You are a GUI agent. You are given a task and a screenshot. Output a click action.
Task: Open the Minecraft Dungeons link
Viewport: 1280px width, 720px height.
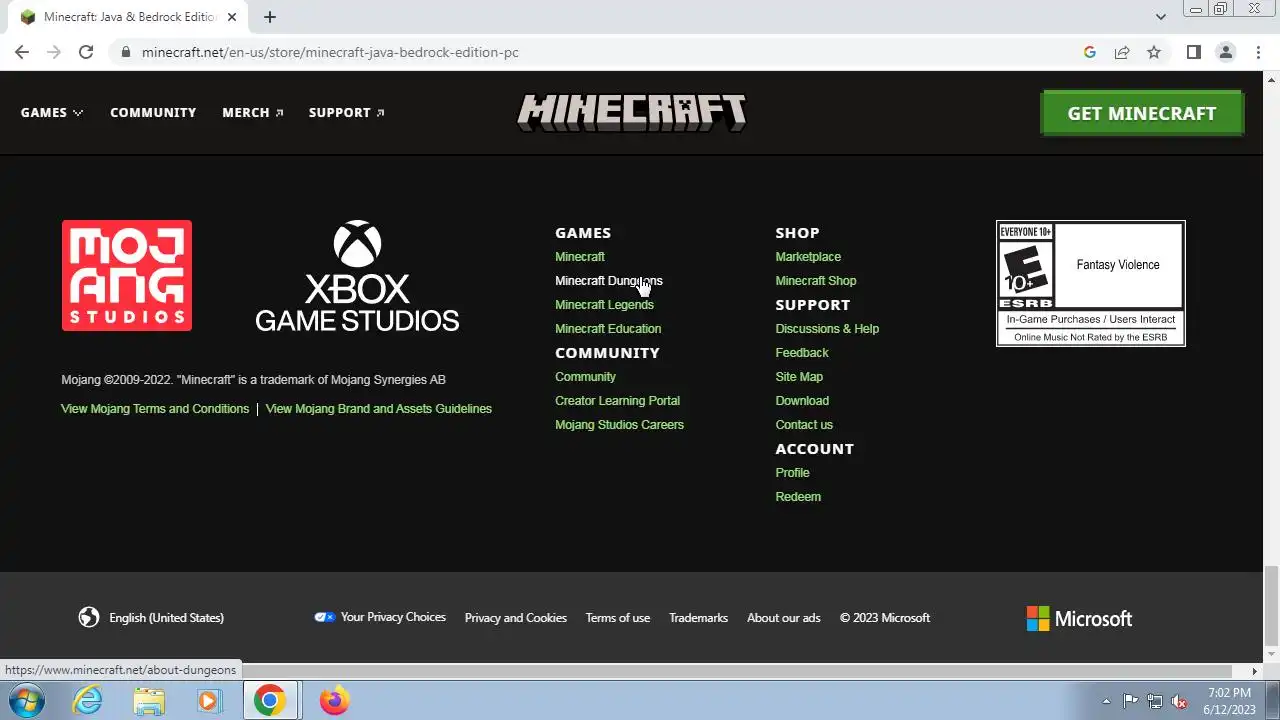[609, 281]
